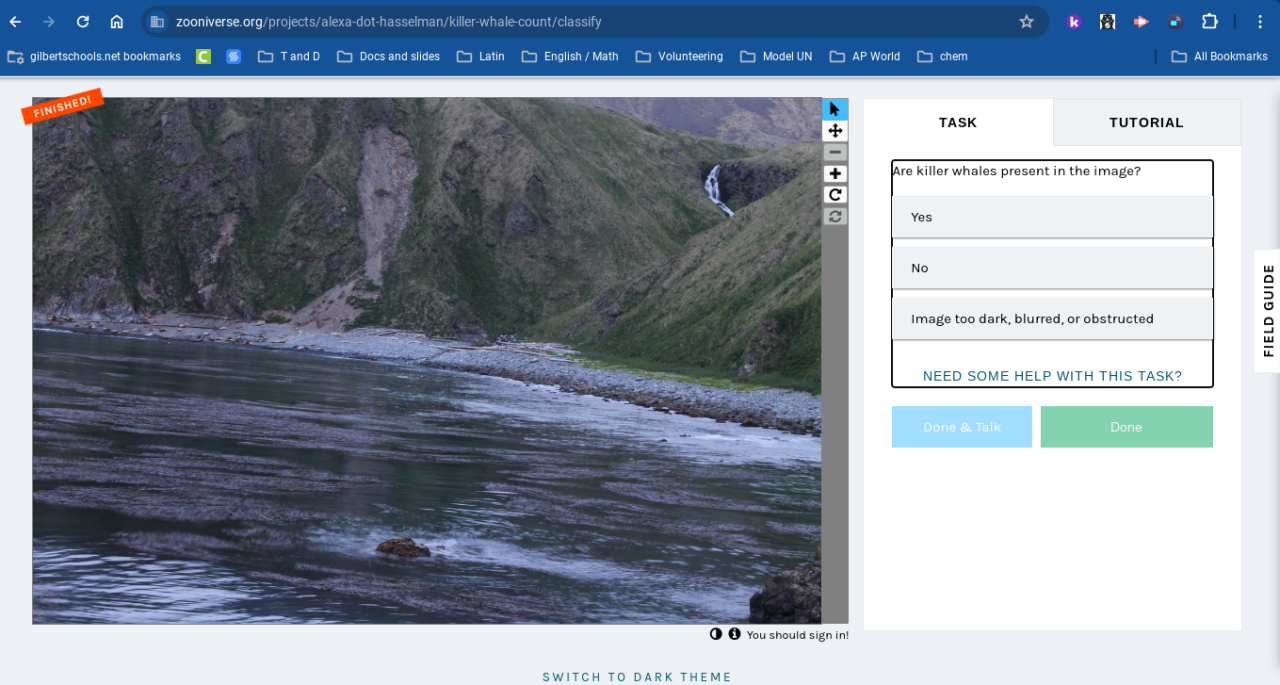
Task: Click the zooniverse.org address bar URL
Action: coord(389,21)
